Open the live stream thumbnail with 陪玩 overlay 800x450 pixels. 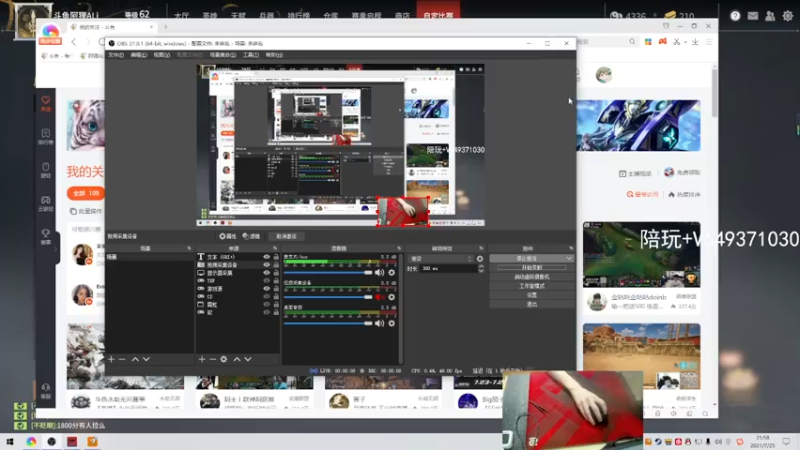[x=641, y=255]
